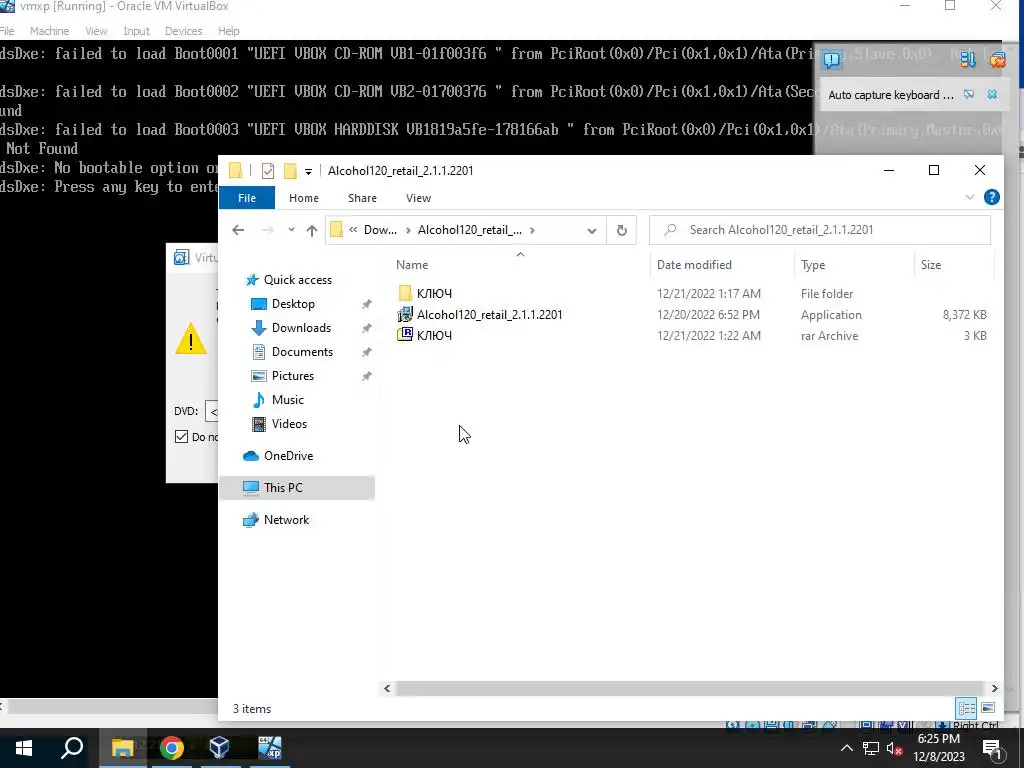Open OneDrive in the sidebar
1024x768 pixels.
(x=288, y=456)
